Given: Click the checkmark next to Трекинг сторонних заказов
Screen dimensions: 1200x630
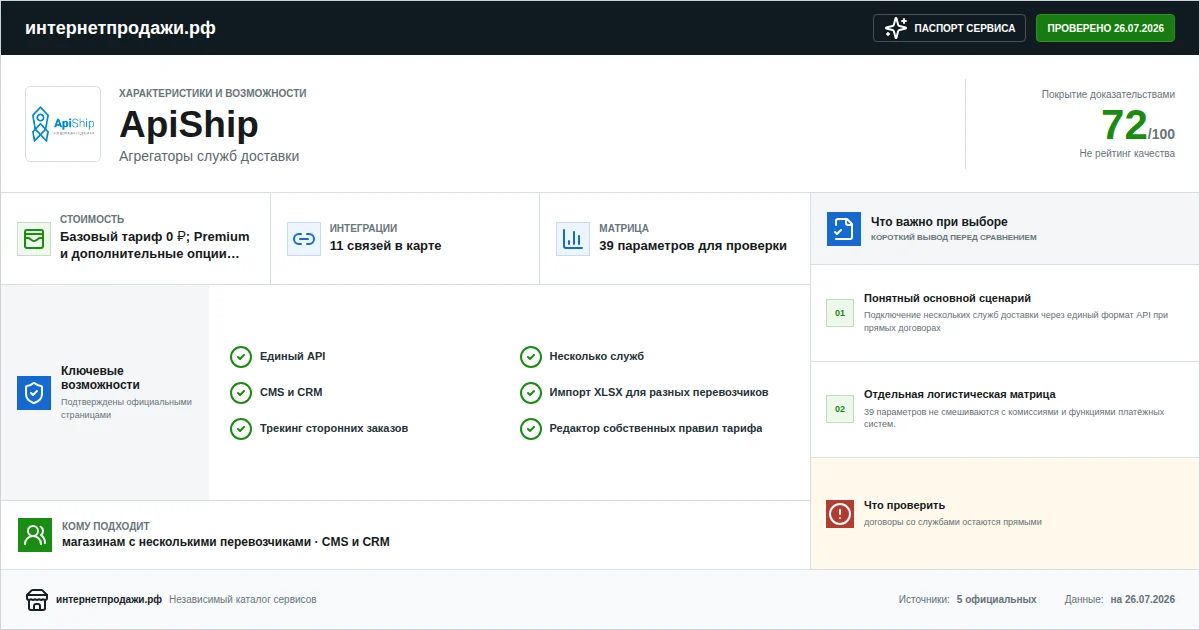Looking at the screenshot, I should [x=241, y=429].
